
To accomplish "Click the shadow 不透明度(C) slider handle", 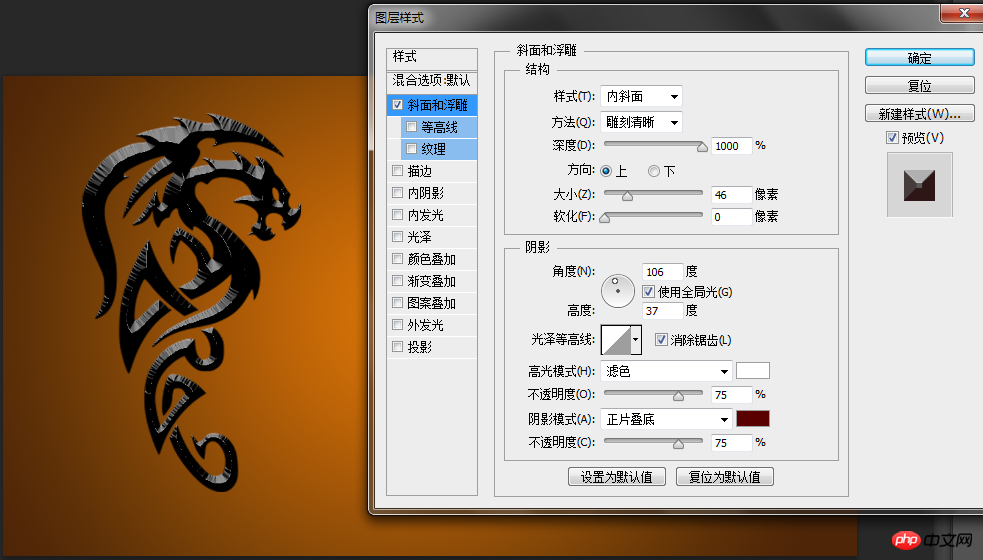I will point(678,443).
